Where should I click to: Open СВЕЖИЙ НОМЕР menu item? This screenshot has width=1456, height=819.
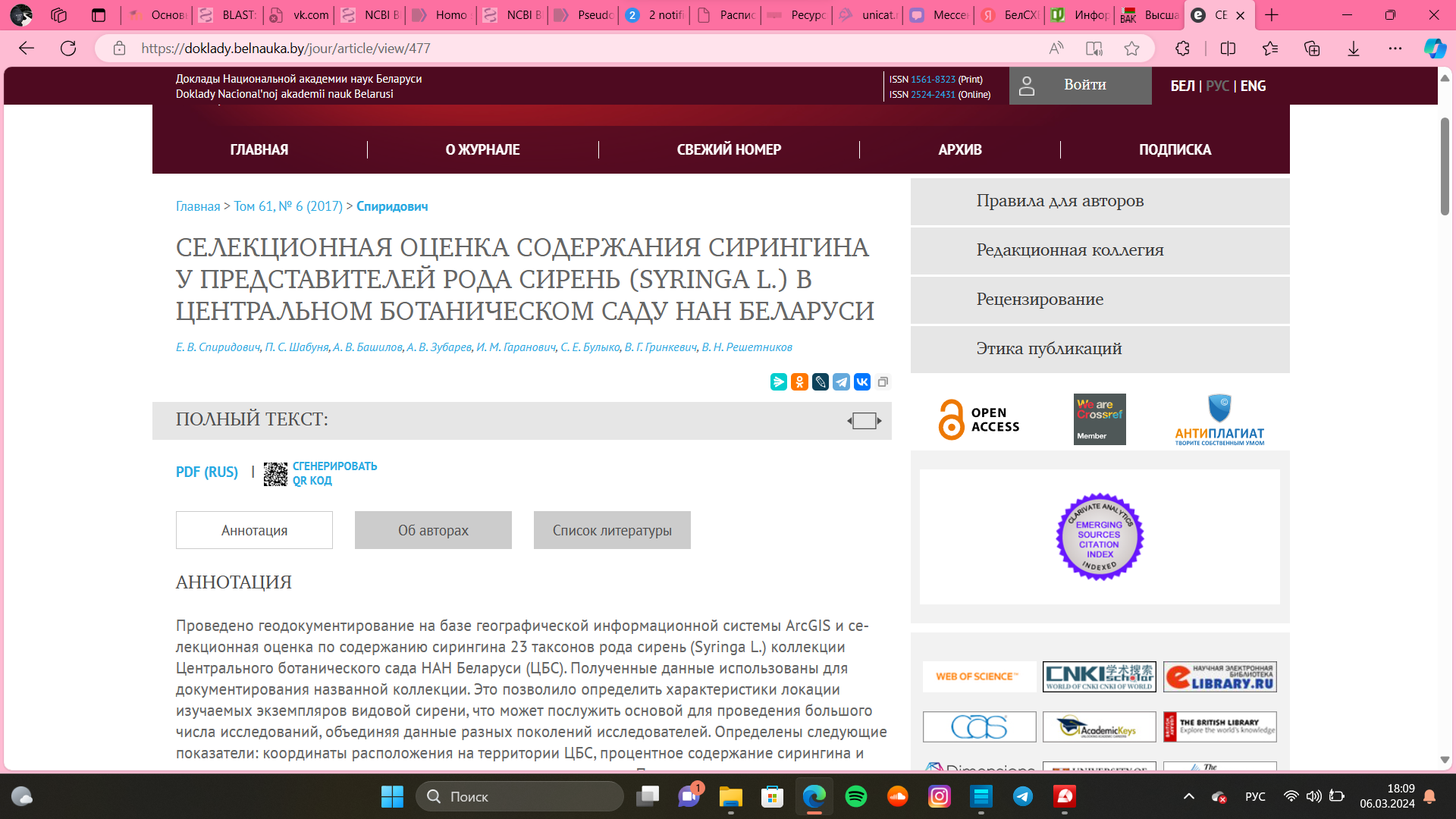(729, 150)
